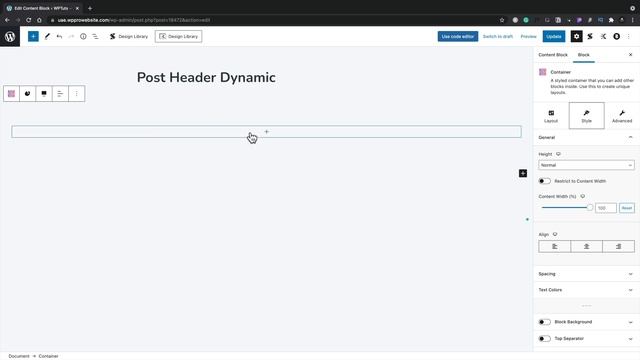Viewport: 640px width, 360px height.
Task: Open the Layout tab
Action: 551,116
